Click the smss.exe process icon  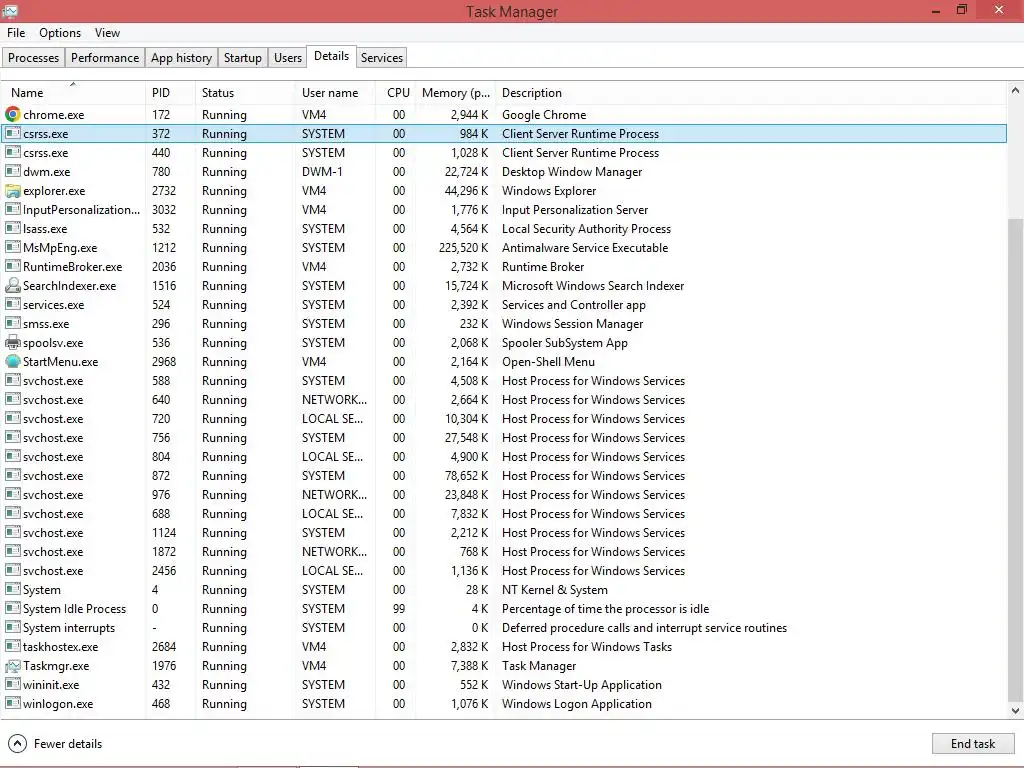tap(12, 323)
